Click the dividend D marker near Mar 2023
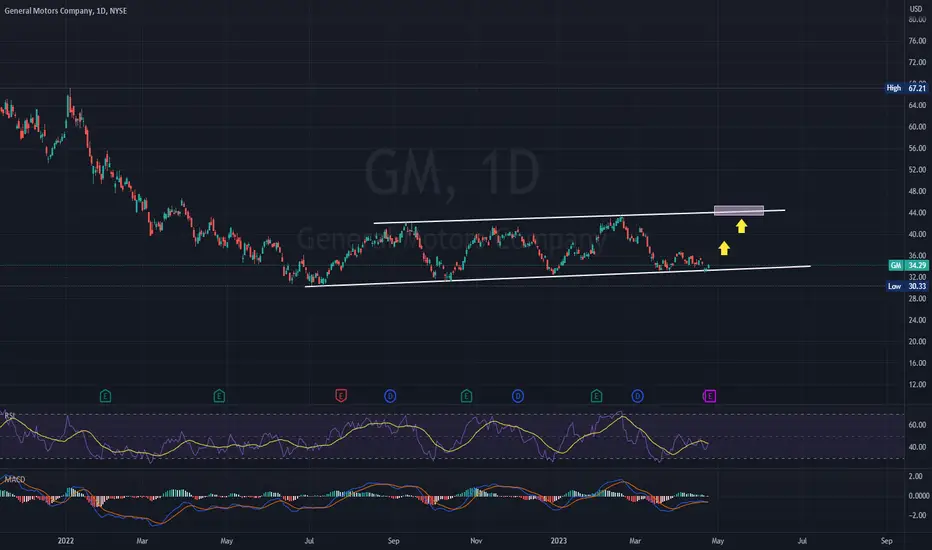 [637, 396]
